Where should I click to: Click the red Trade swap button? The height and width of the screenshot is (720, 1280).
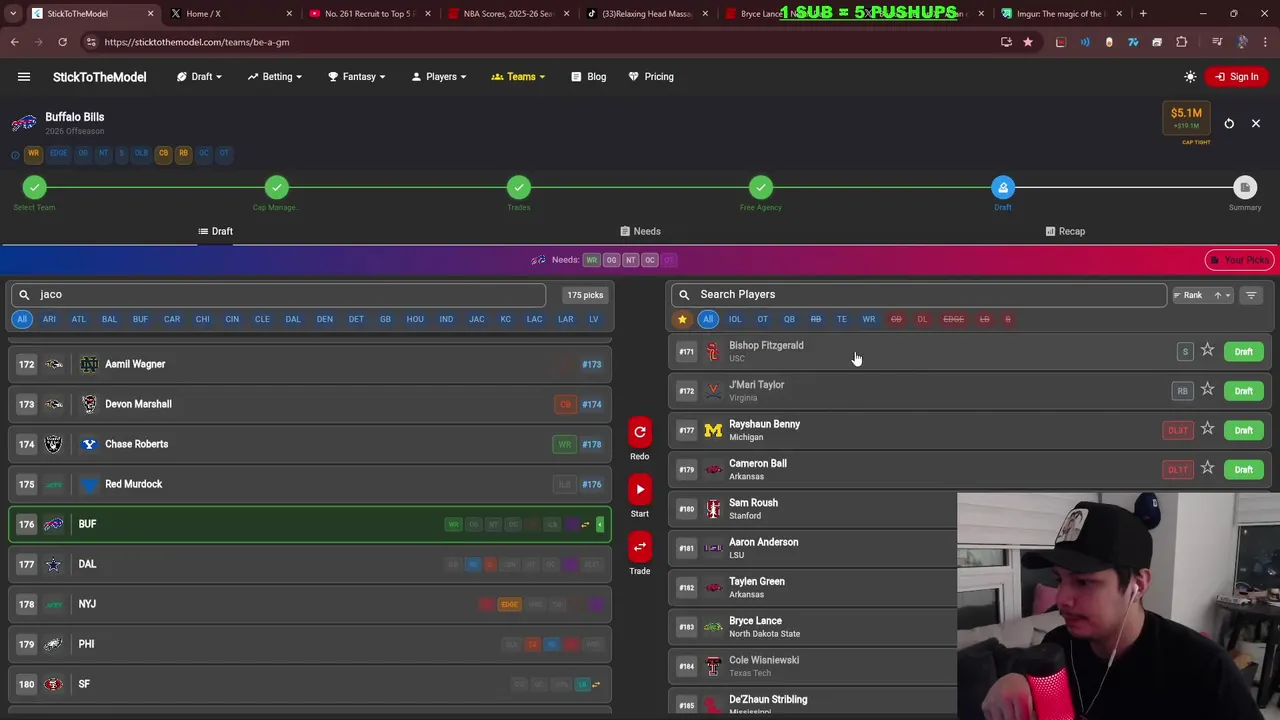pyautogui.click(x=640, y=547)
